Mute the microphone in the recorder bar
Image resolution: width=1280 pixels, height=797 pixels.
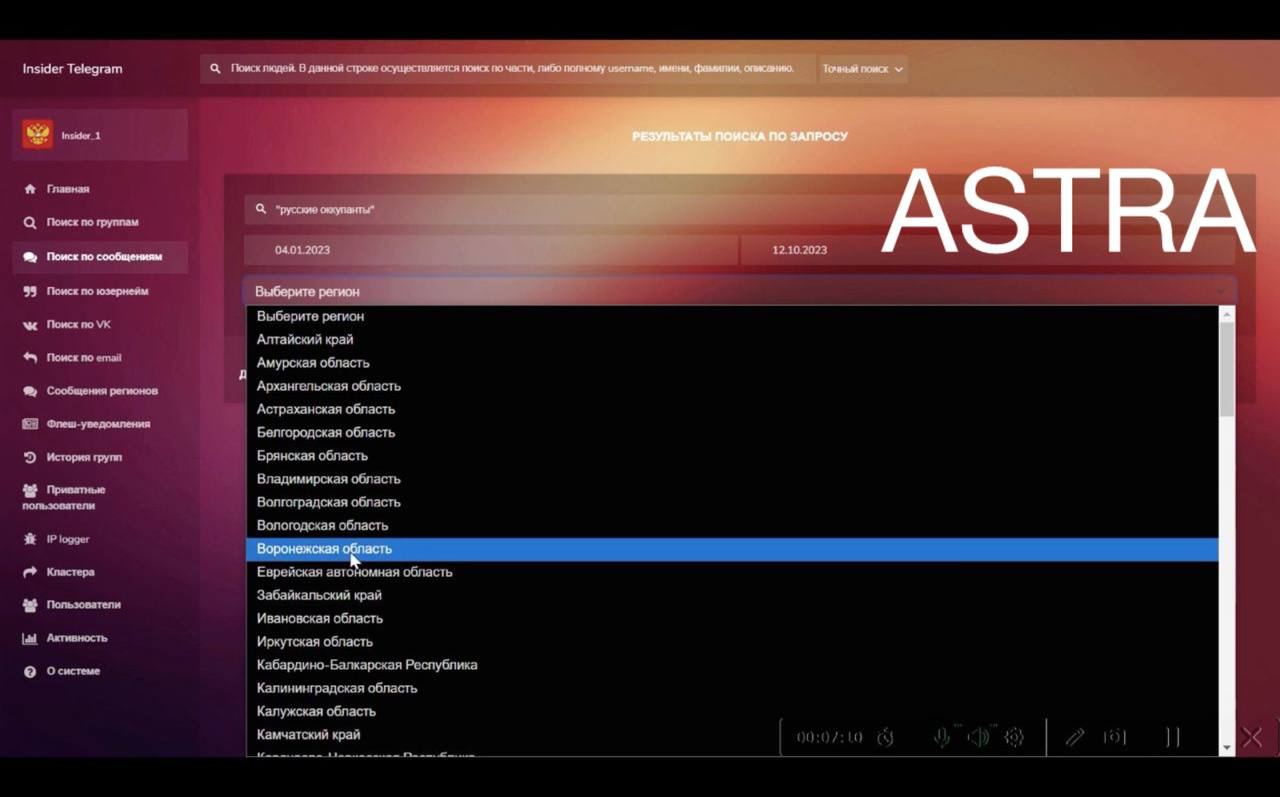[941, 737]
